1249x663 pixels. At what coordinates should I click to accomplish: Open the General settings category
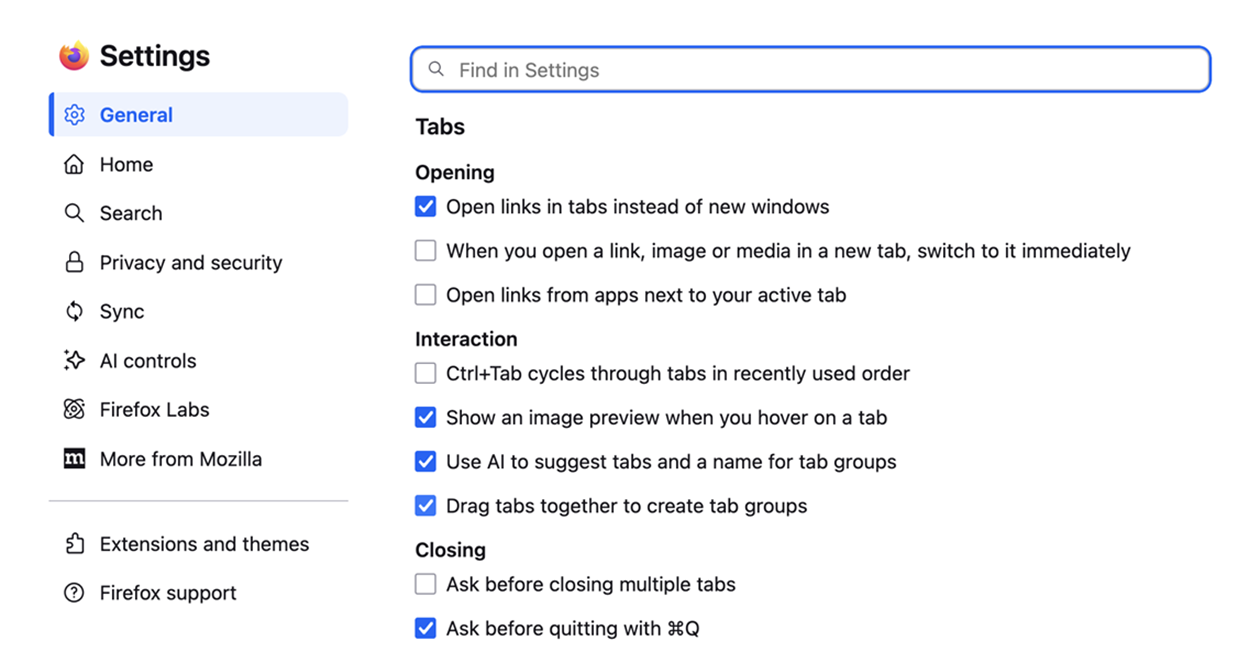pyautogui.click(x=198, y=115)
